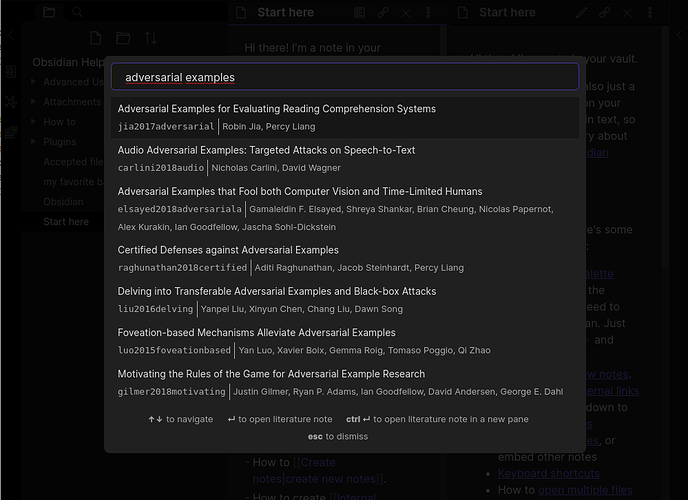Create a new folder from explorer toolbar
The height and width of the screenshot is (500, 688).
[123, 38]
